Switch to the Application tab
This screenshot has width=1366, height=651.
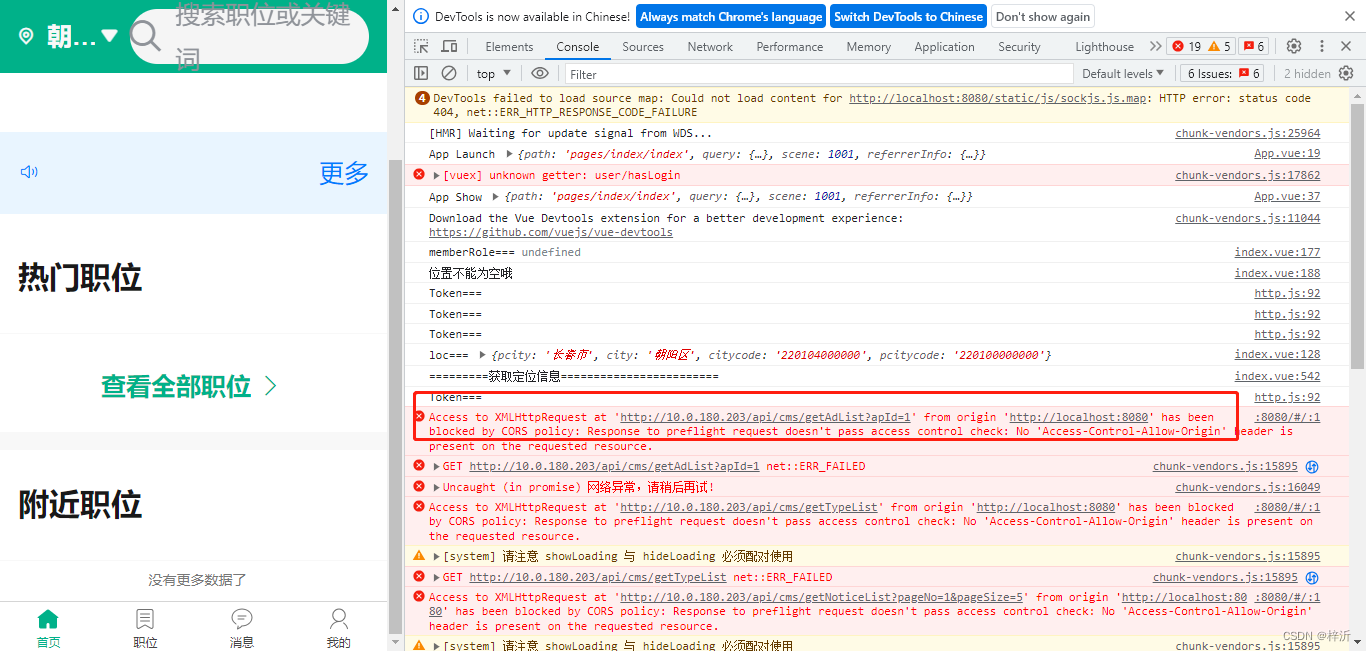pyautogui.click(x=944, y=47)
